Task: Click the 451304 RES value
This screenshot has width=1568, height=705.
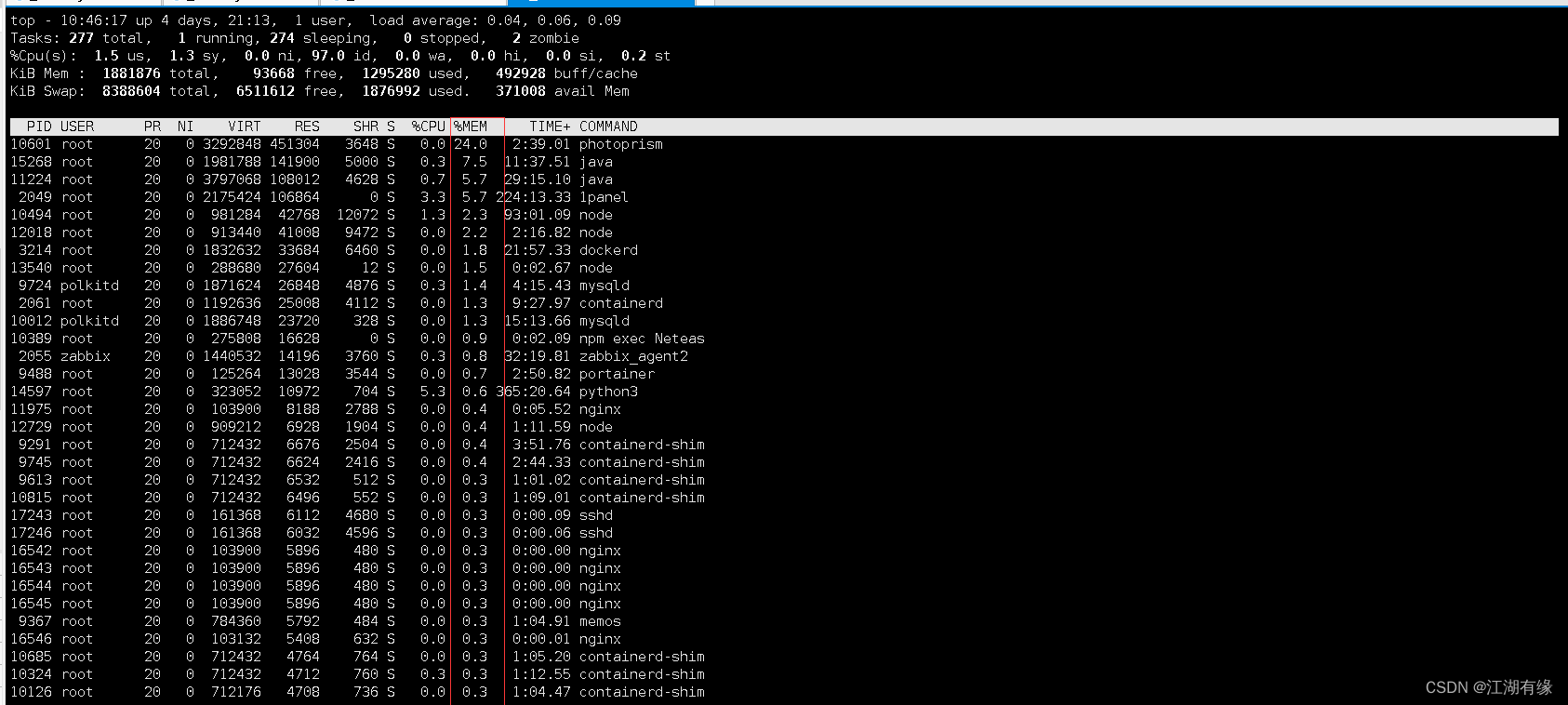Action: 295,144
